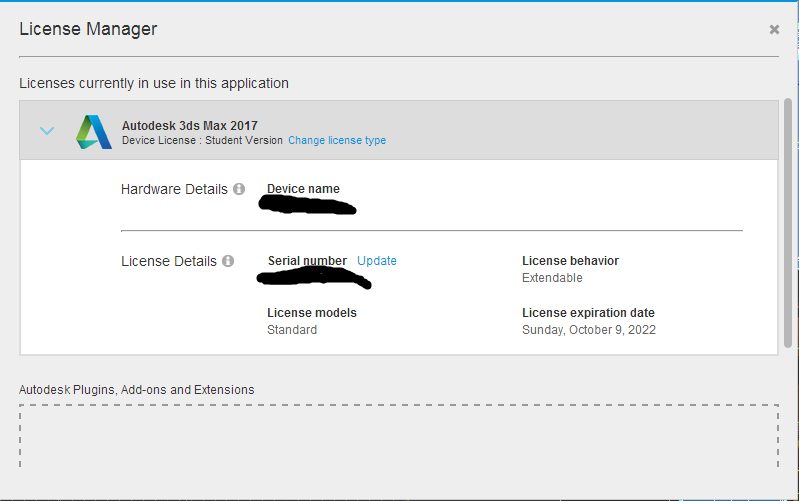799x501 pixels.
Task: Click the License Details info icon
Action: (x=228, y=261)
